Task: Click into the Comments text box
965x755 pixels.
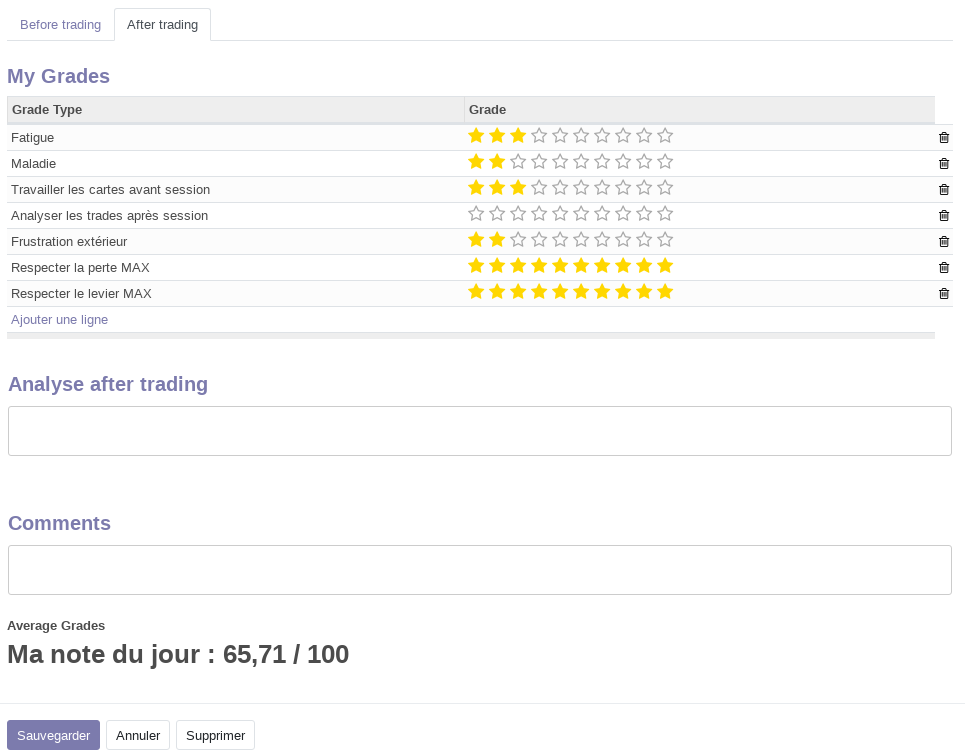Action: click(x=480, y=570)
